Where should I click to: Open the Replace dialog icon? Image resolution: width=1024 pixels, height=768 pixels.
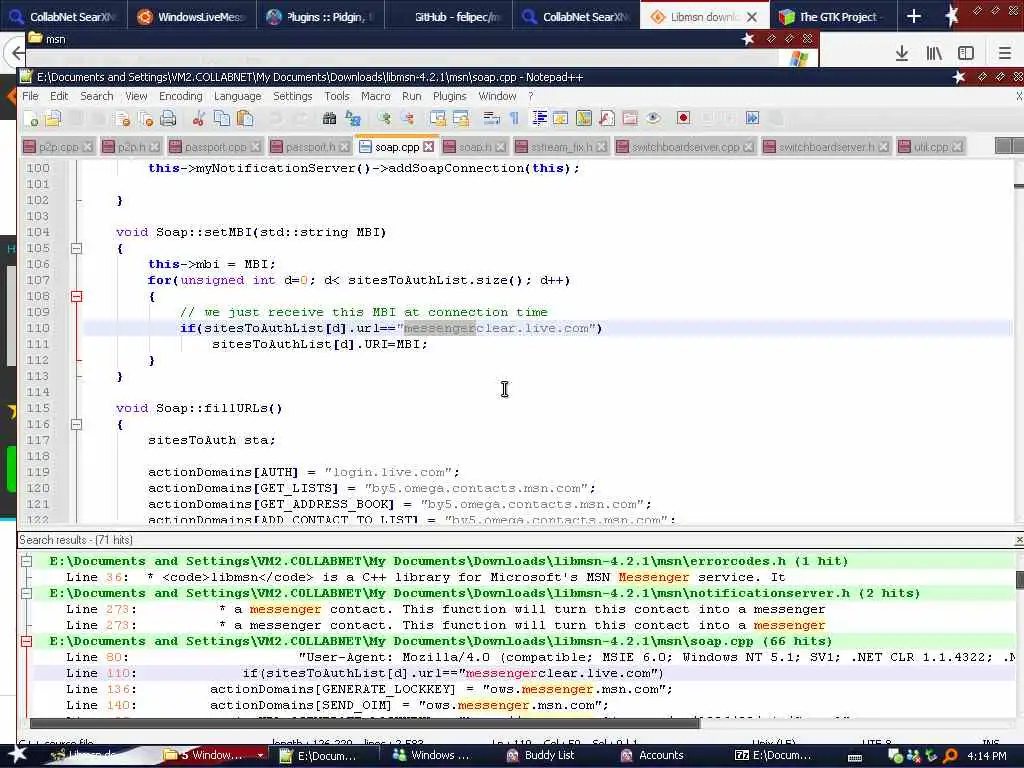point(353,118)
